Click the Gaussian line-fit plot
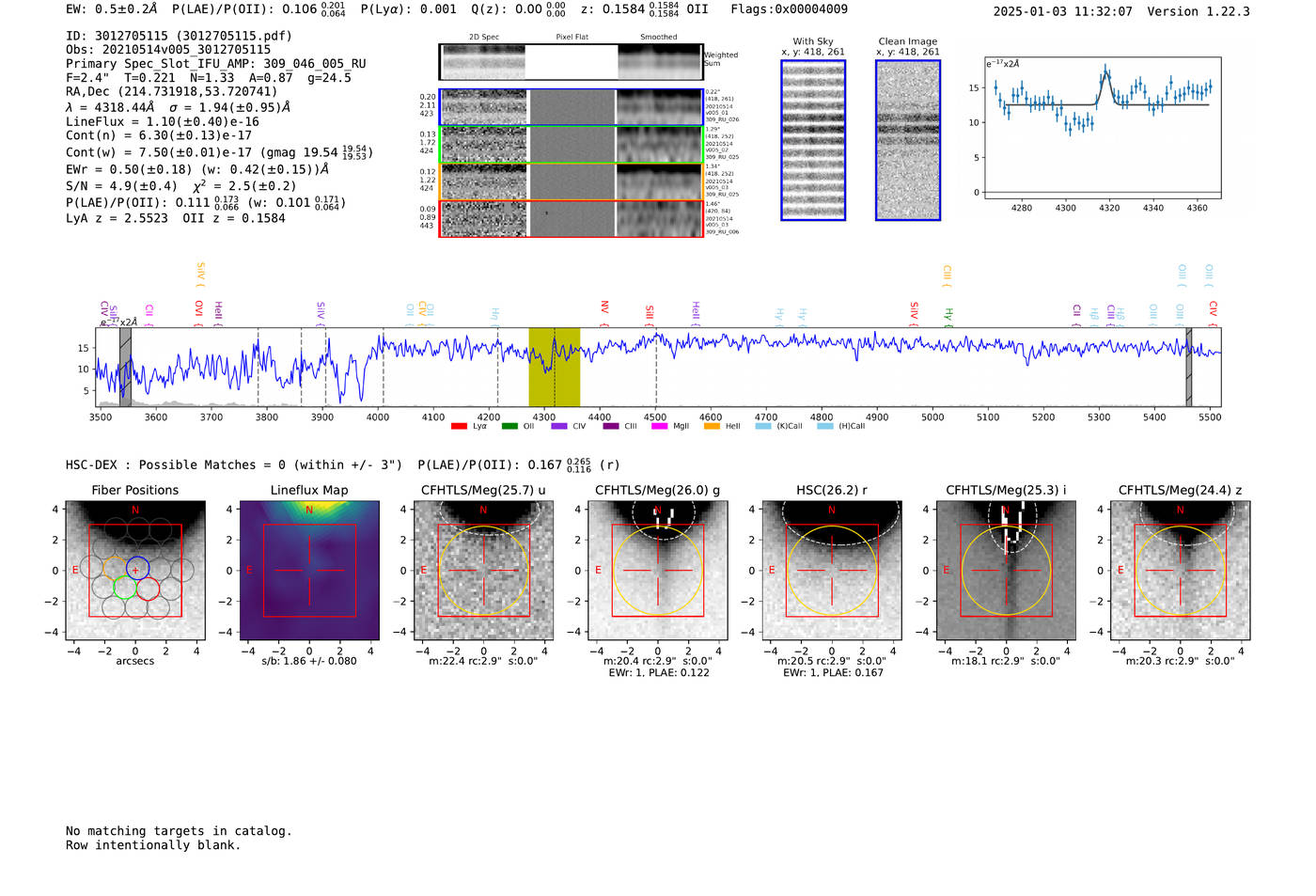 1103,128
